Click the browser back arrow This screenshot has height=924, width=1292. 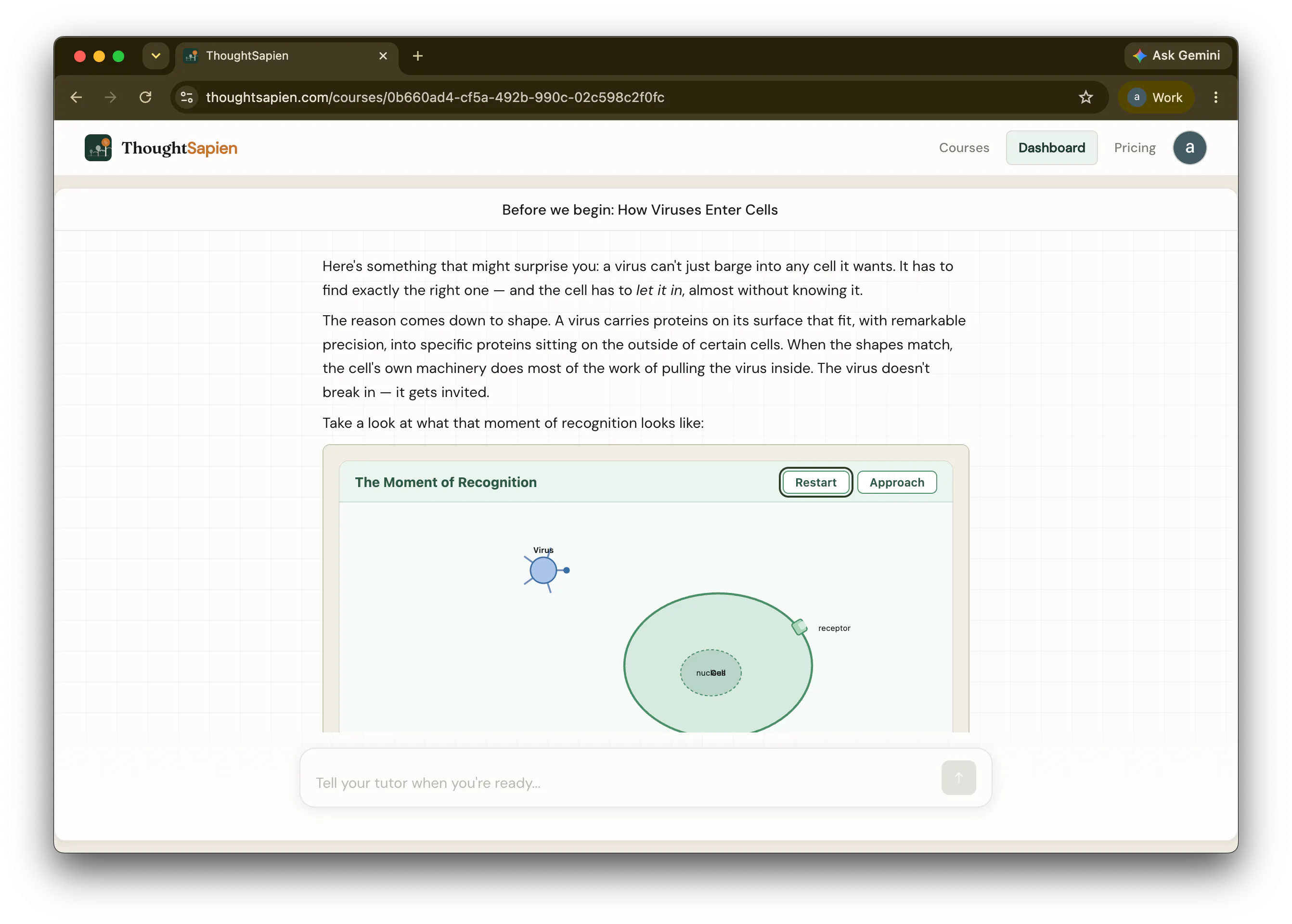click(x=76, y=97)
